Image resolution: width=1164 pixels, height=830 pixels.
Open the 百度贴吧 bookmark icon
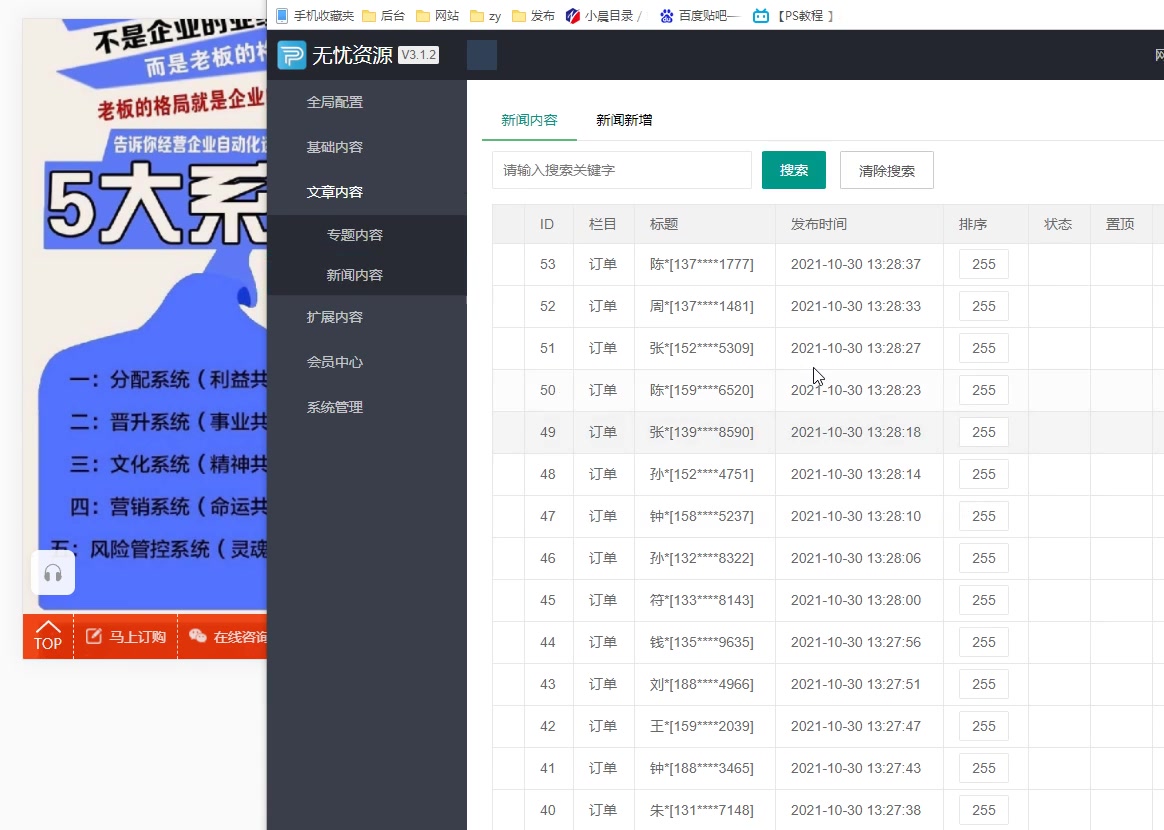(666, 15)
